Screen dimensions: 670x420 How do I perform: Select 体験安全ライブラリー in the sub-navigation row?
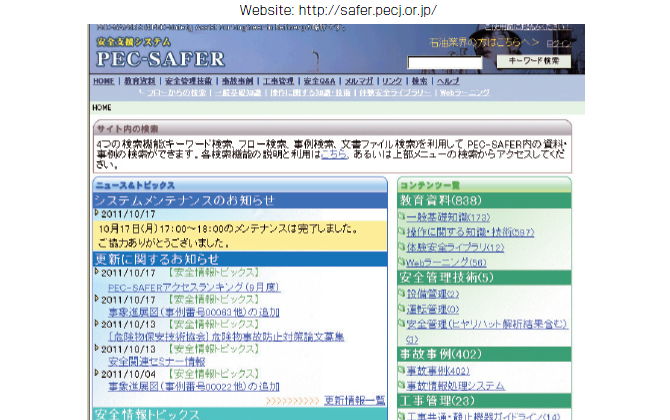[x=395, y=93]
